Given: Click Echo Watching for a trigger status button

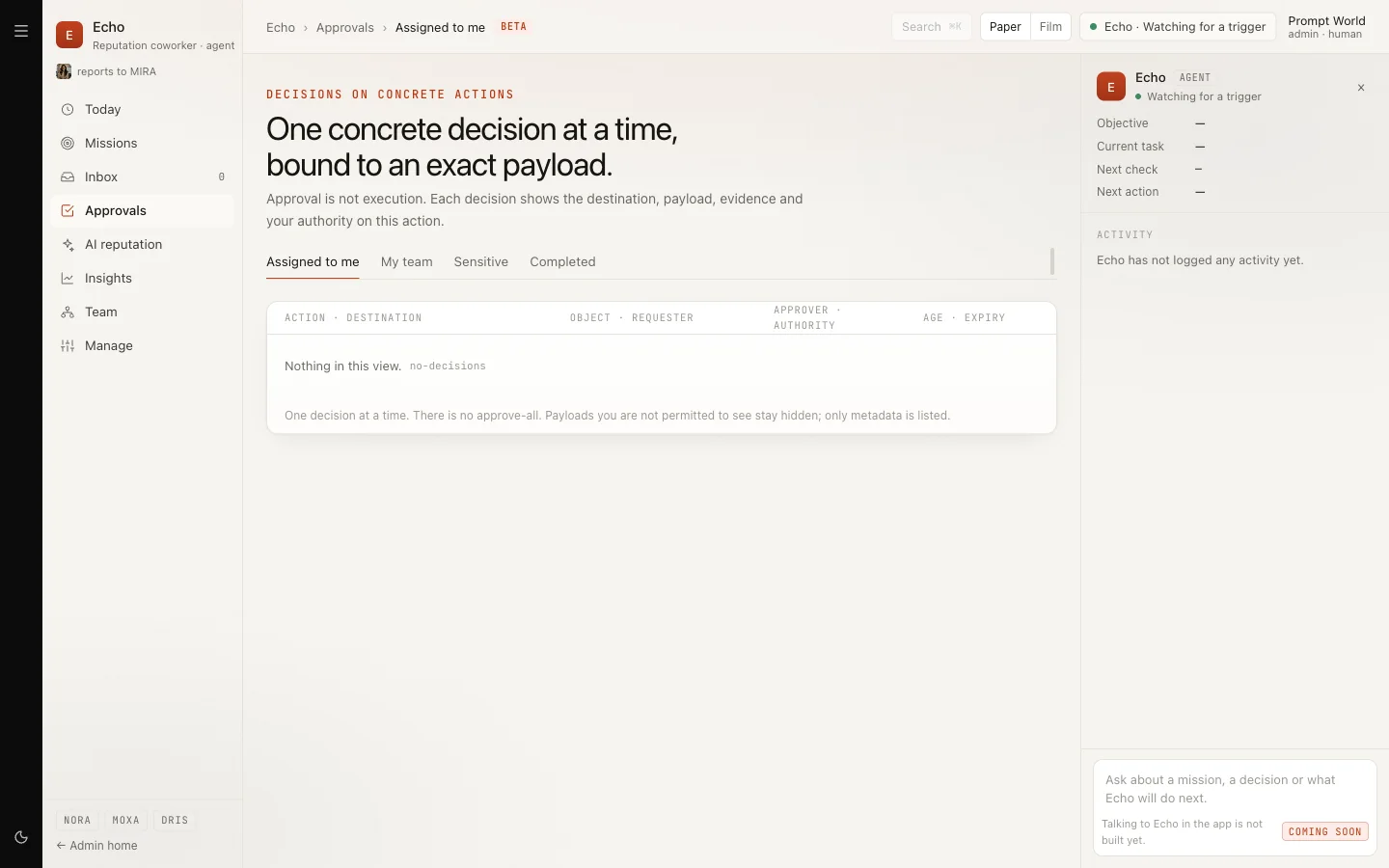Looking at the screenshot, I should (1178, 27).
